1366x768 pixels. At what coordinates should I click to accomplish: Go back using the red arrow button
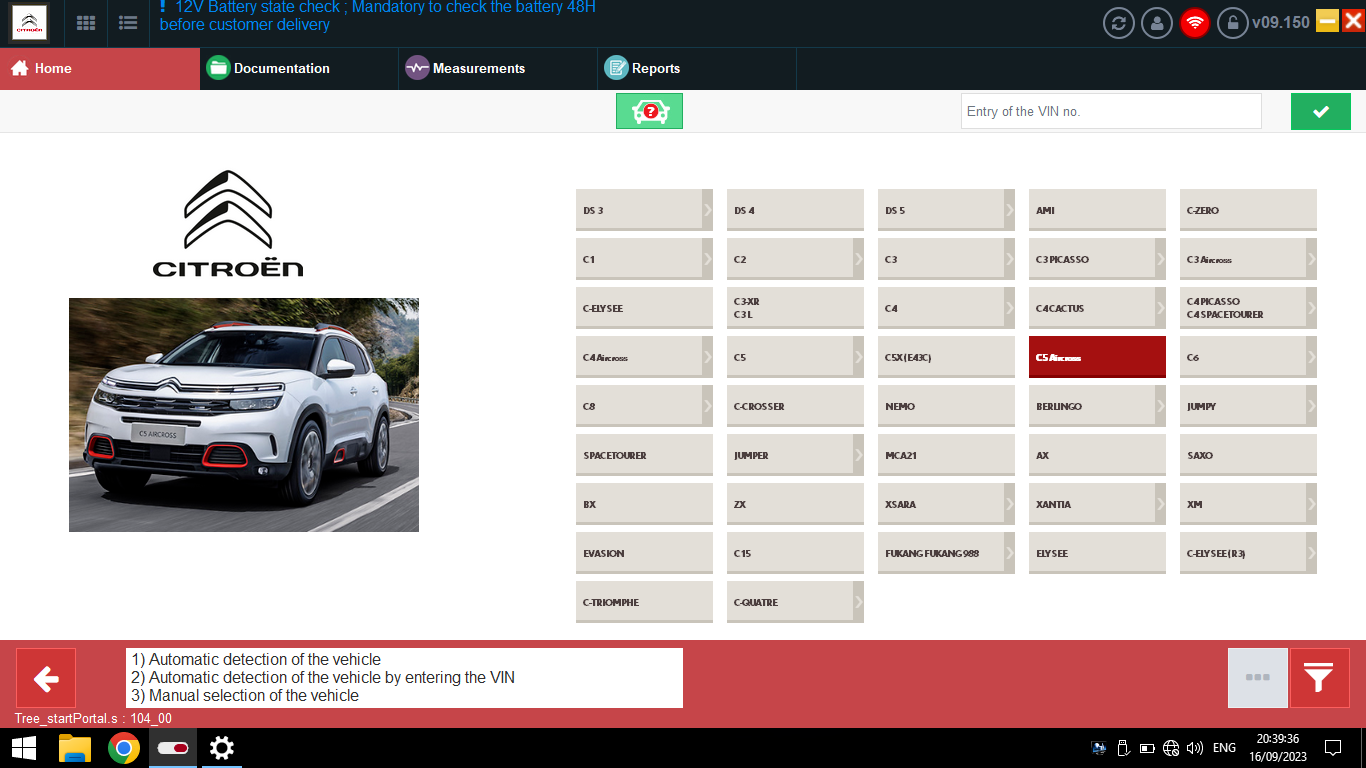[46, 679]
